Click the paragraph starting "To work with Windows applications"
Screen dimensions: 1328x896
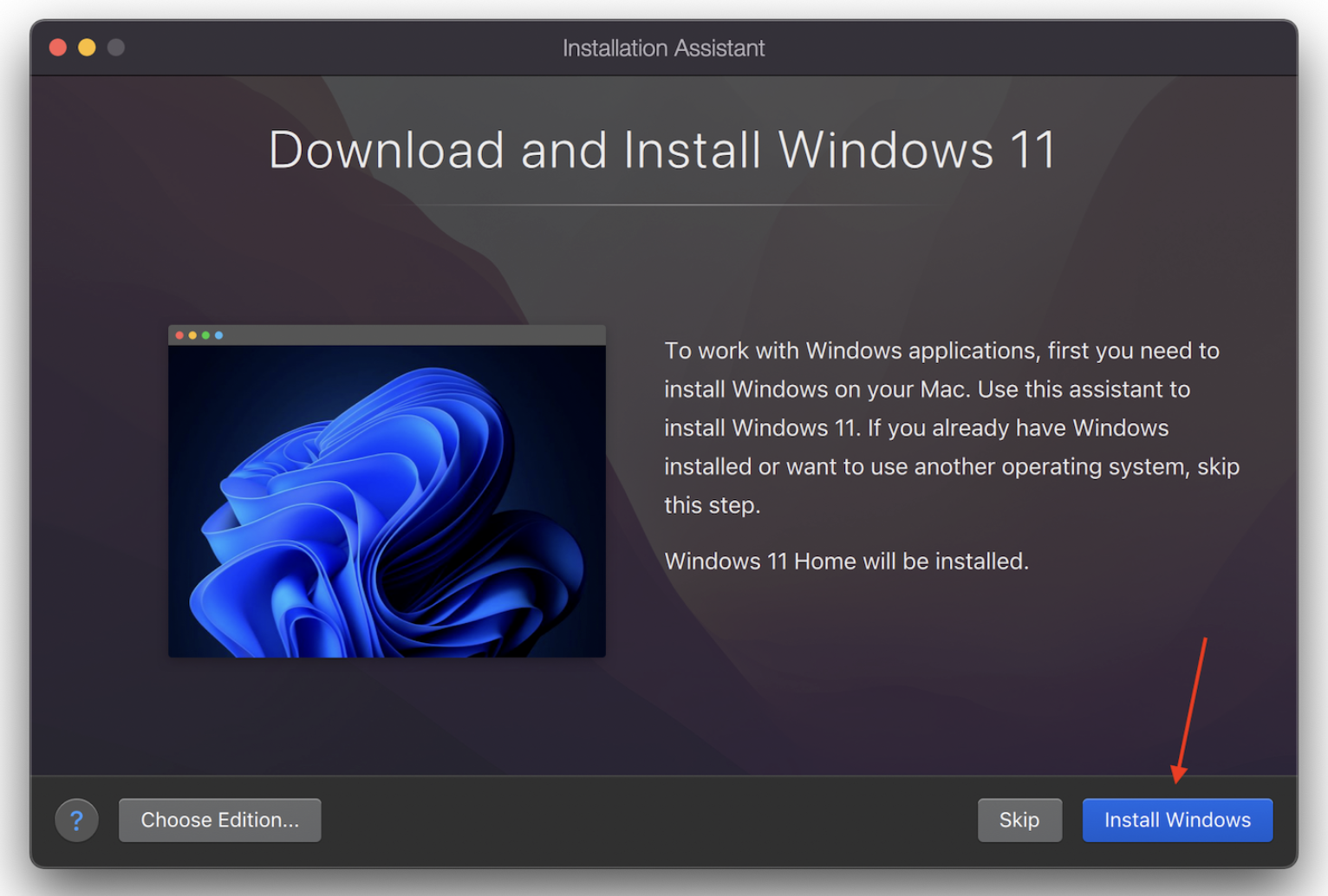(952, 428)
